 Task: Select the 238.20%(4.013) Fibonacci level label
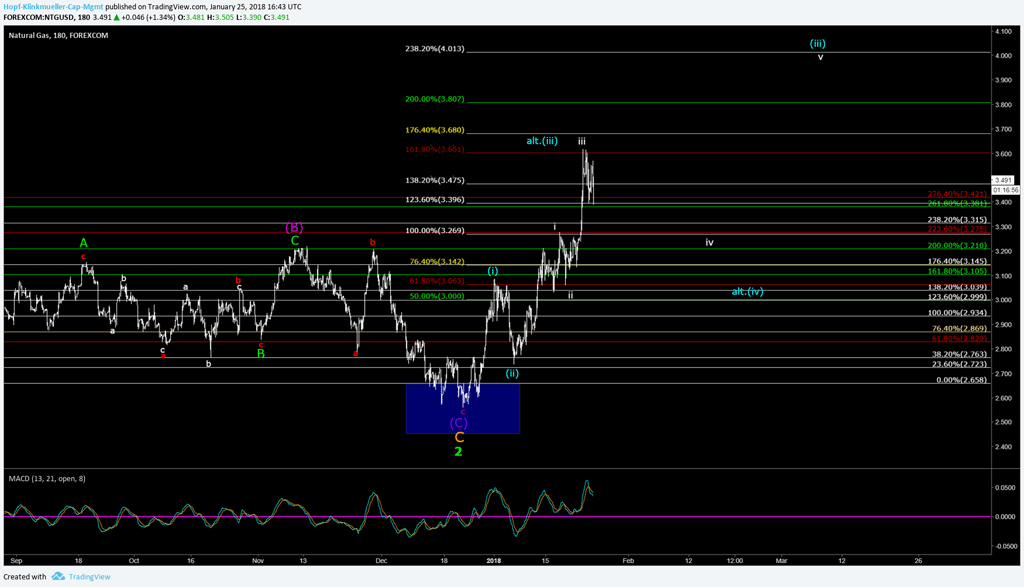click(435, 48)
